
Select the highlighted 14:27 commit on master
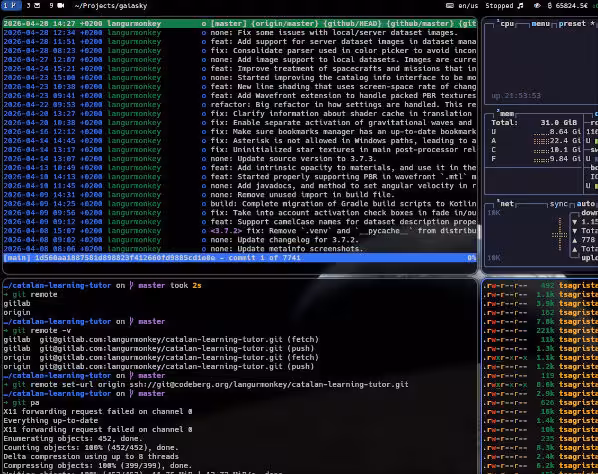[x=240, y=24]
